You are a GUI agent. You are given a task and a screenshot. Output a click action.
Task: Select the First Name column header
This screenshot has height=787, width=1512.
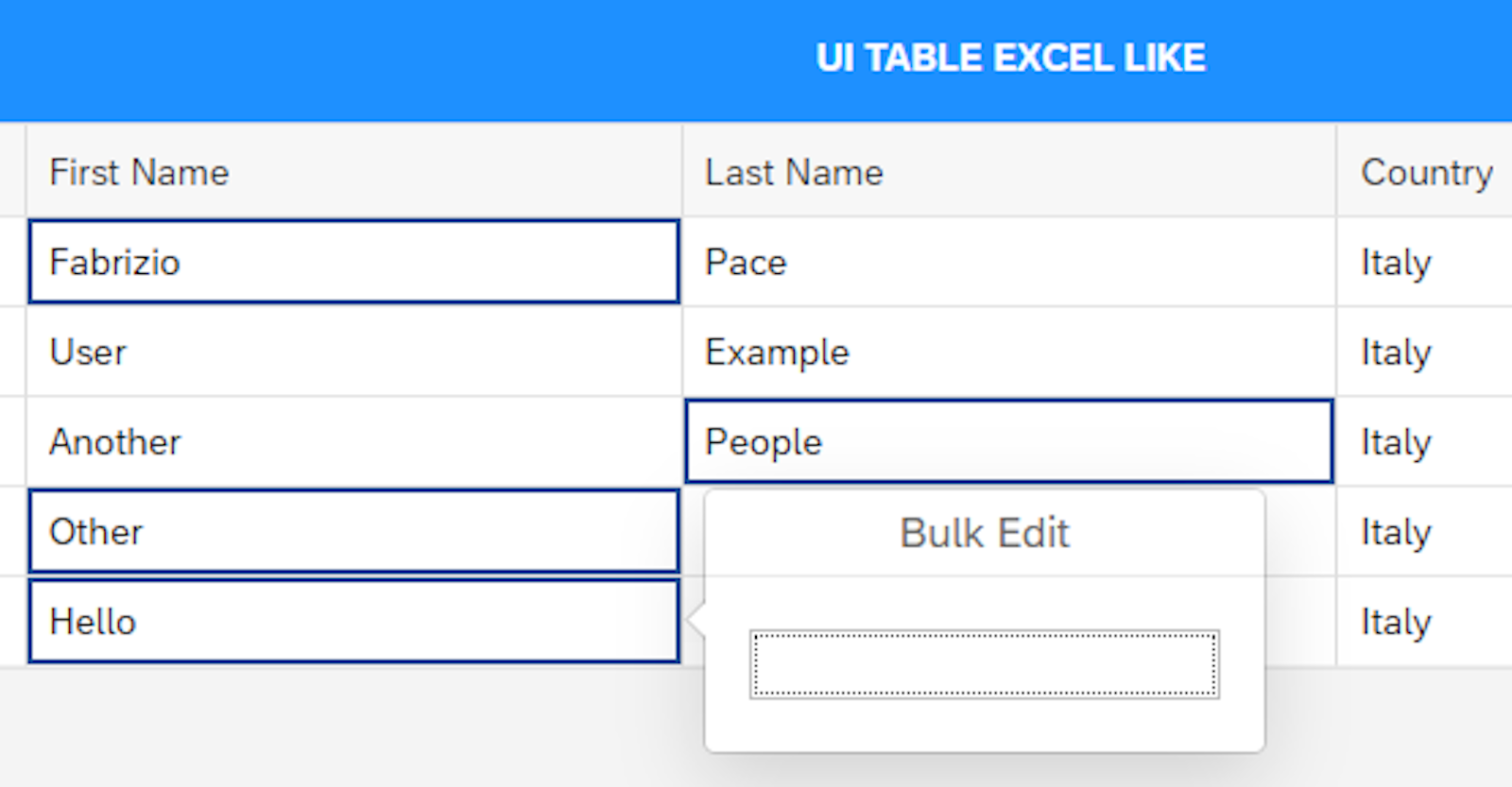coord(353,172)
